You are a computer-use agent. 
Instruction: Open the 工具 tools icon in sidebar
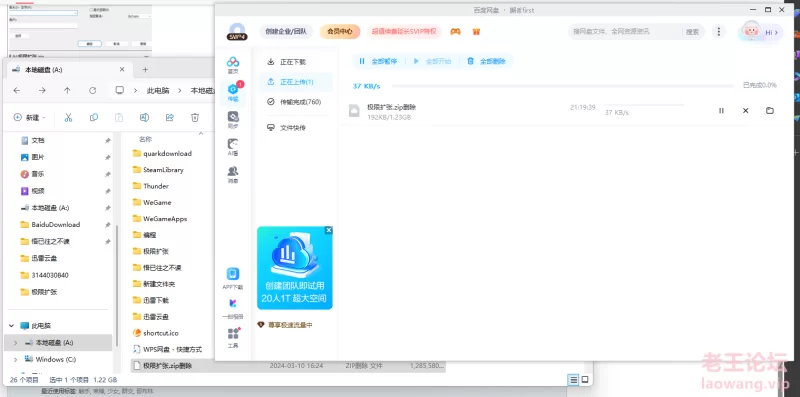233,337
